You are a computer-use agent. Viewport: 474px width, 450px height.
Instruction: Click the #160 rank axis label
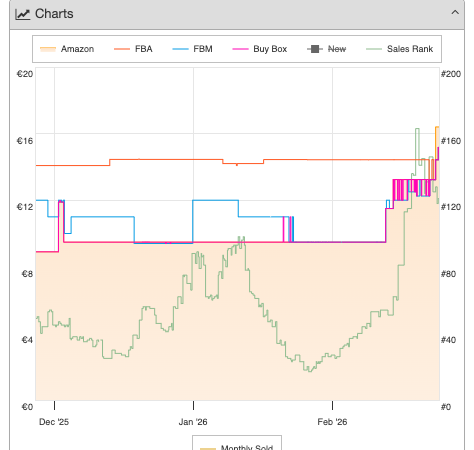point(451,141)
